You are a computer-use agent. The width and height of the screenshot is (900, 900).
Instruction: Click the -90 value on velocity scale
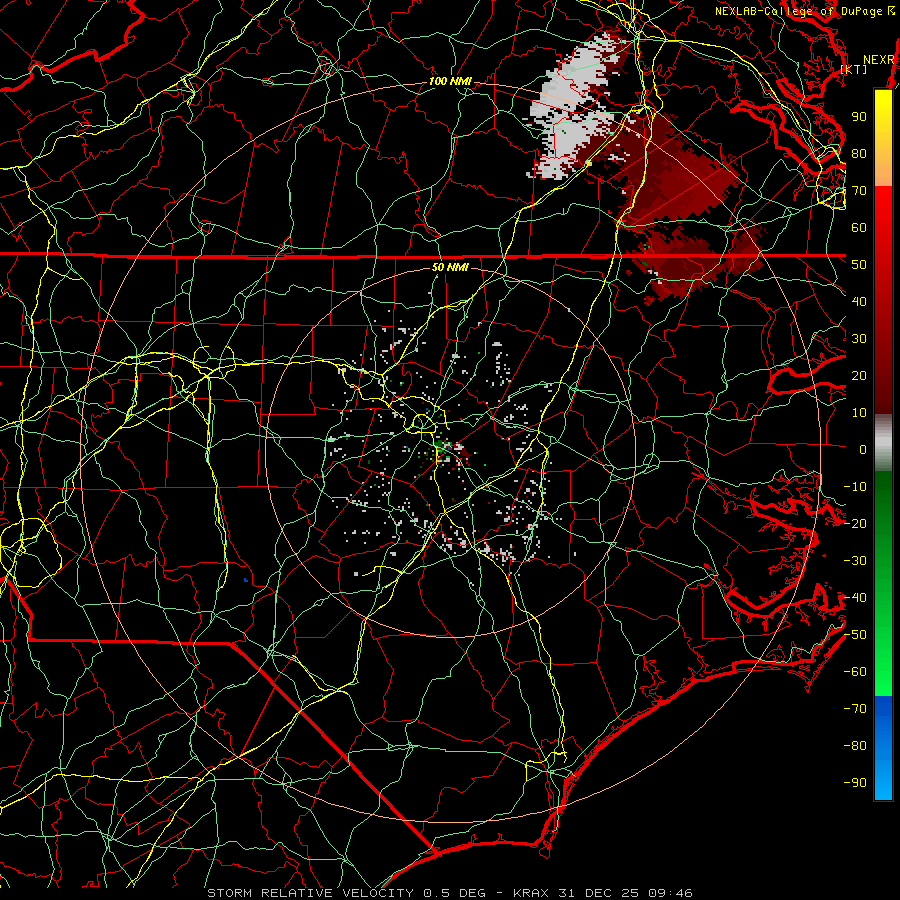855,783
